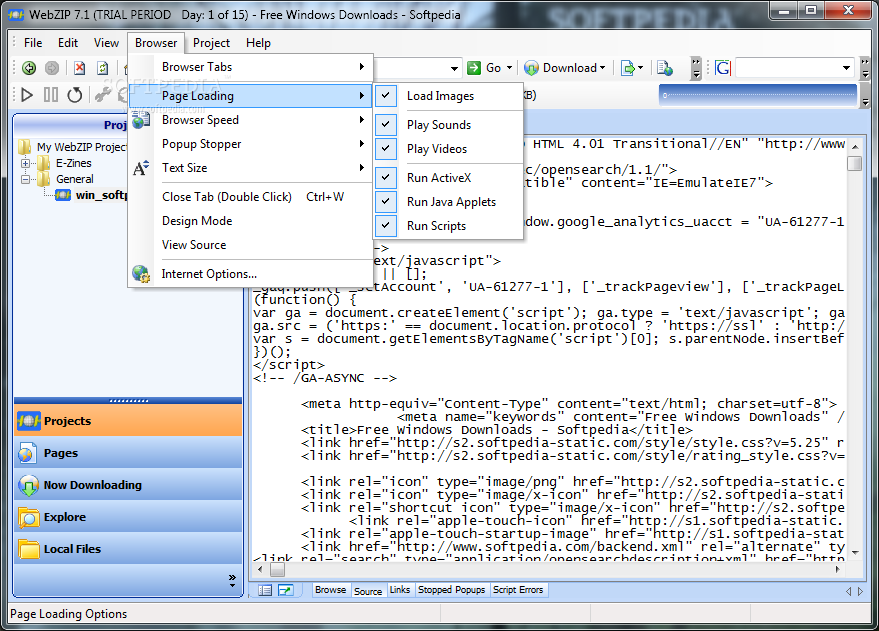Viewport: 879px width, 631px height.
Task: Click the Google search input field
Action: click(x=787, y=68)
